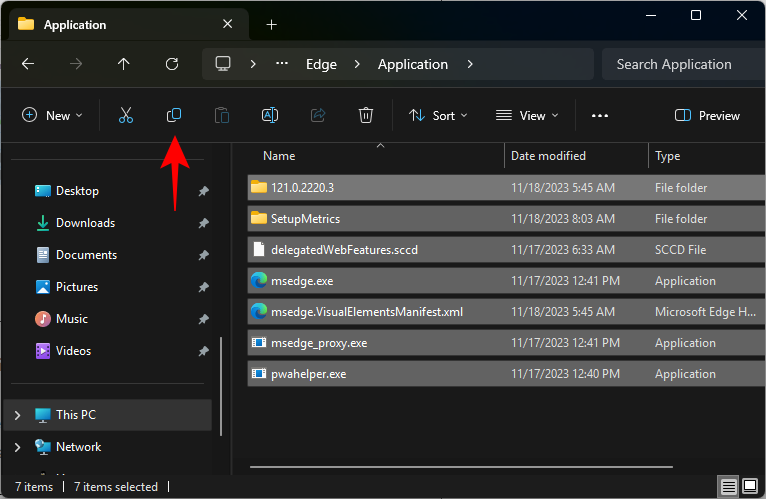Image resolution: width=766 pixels, height=499 pixels.
Task: Click the pin icon next to Music
Action: pos(203,319)
